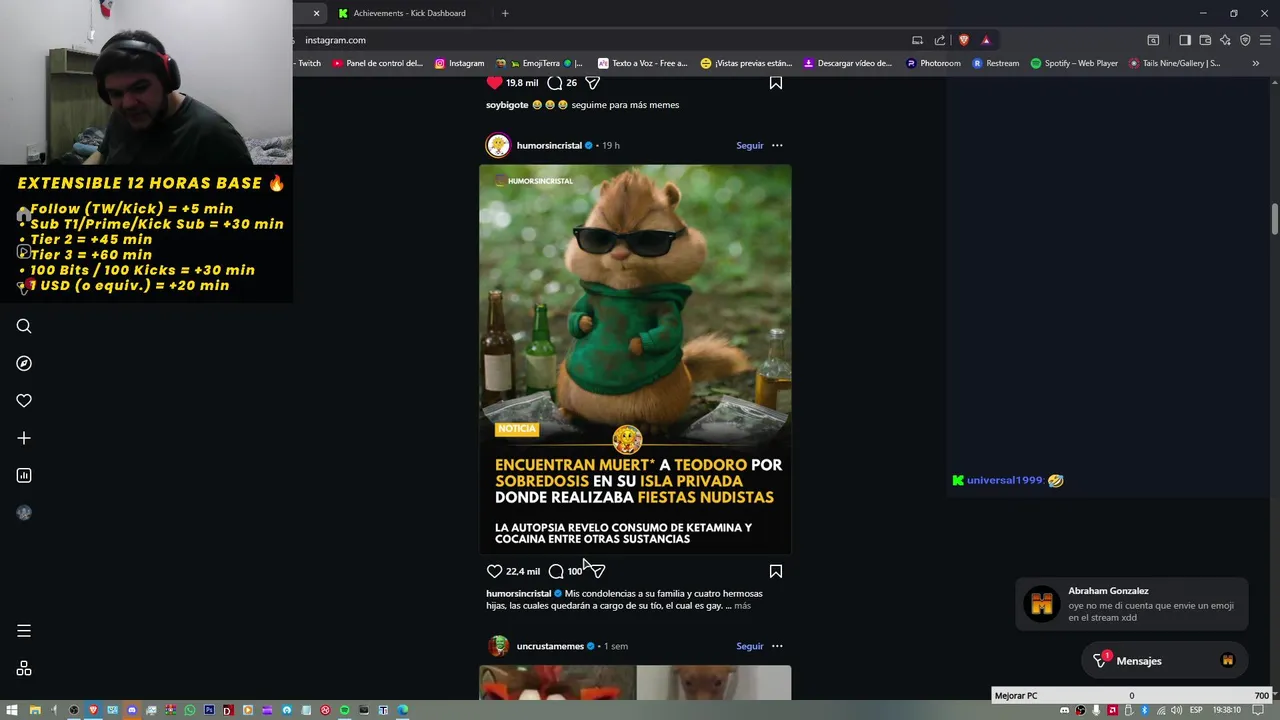
Task: Open humorsincristal profile from post header
Action: [549, 146]
